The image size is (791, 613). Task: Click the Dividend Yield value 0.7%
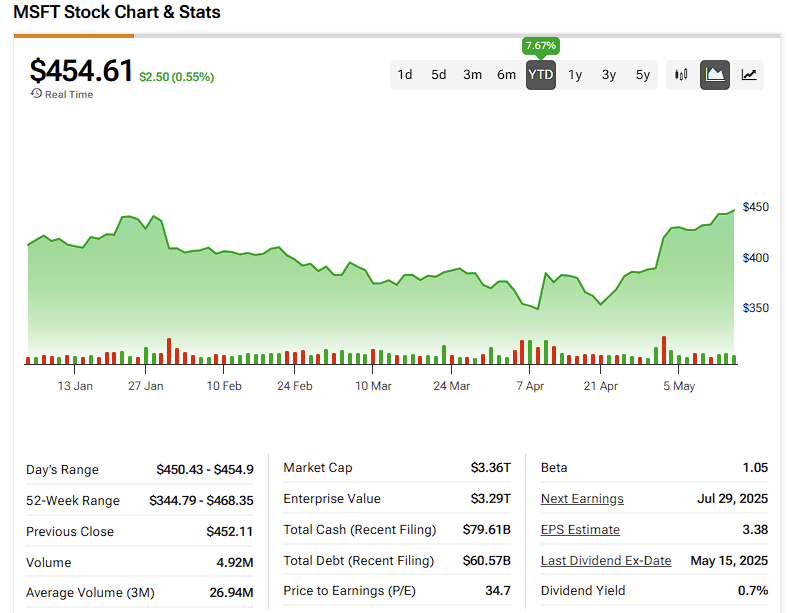click(x=753, y=590)
